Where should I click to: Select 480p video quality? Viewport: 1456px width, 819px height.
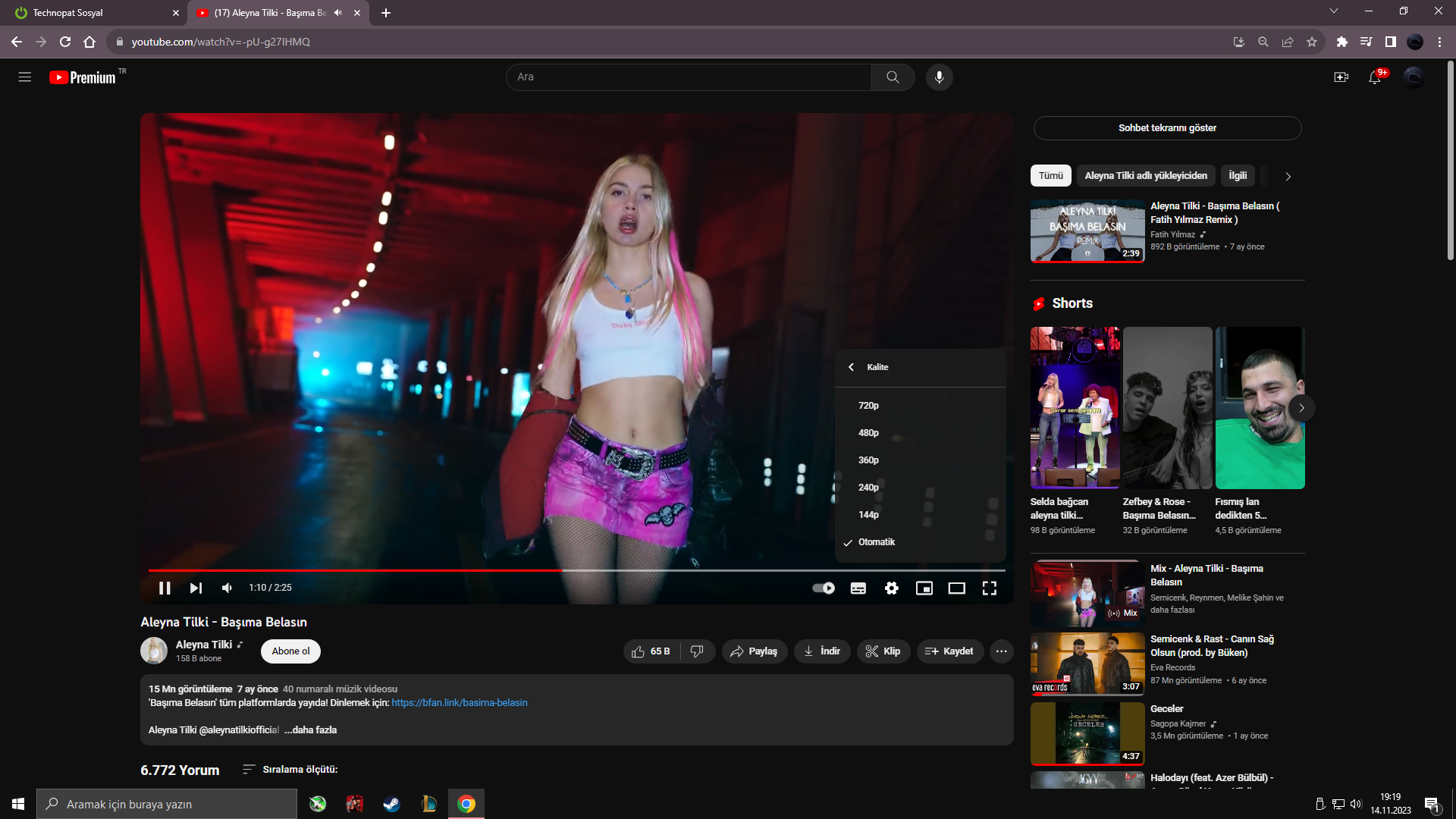point(868,432)
